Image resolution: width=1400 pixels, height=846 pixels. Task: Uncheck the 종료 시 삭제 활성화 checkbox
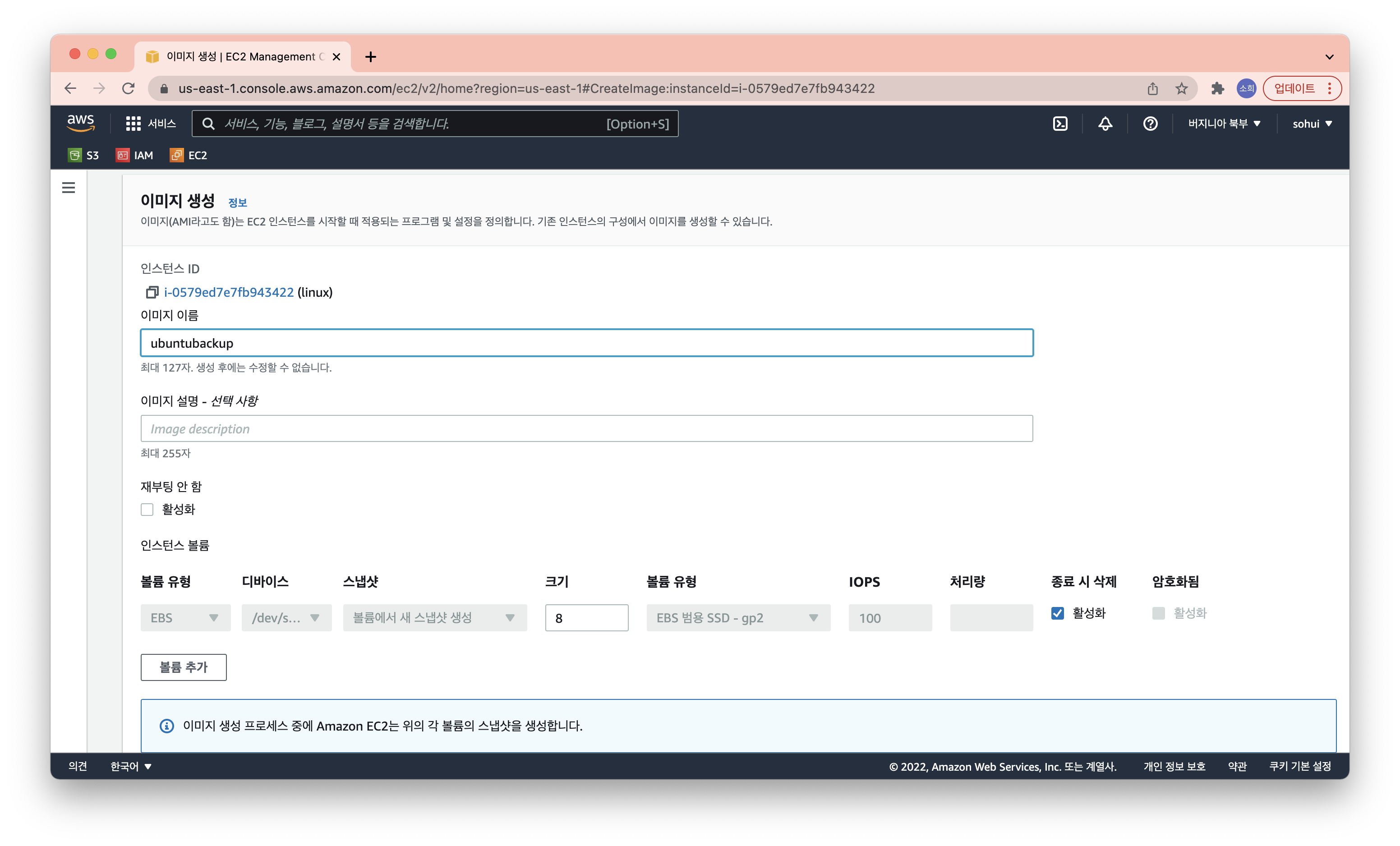1057,613
